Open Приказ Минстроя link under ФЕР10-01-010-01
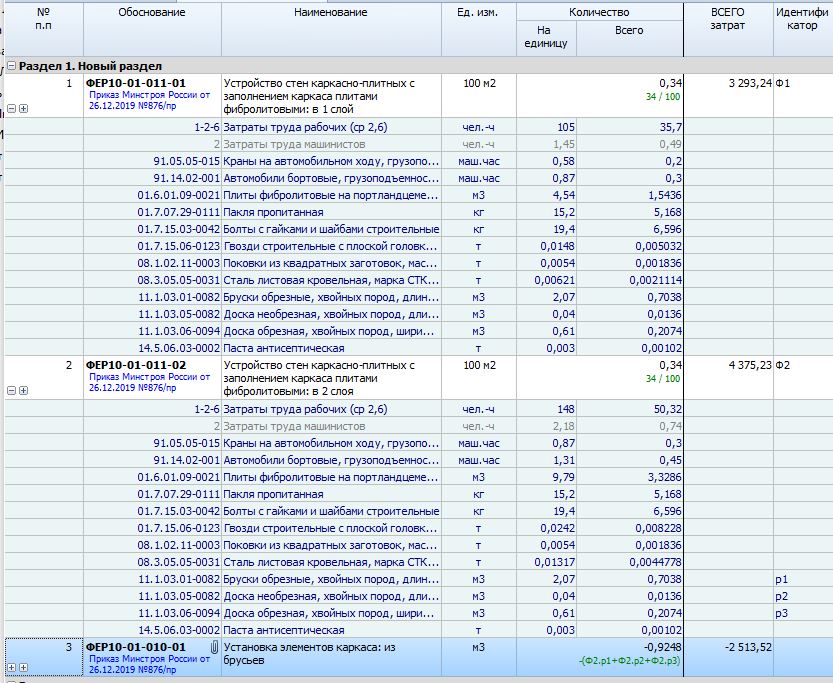Viewport: 833px width, 683px height. tap(149, 664)
